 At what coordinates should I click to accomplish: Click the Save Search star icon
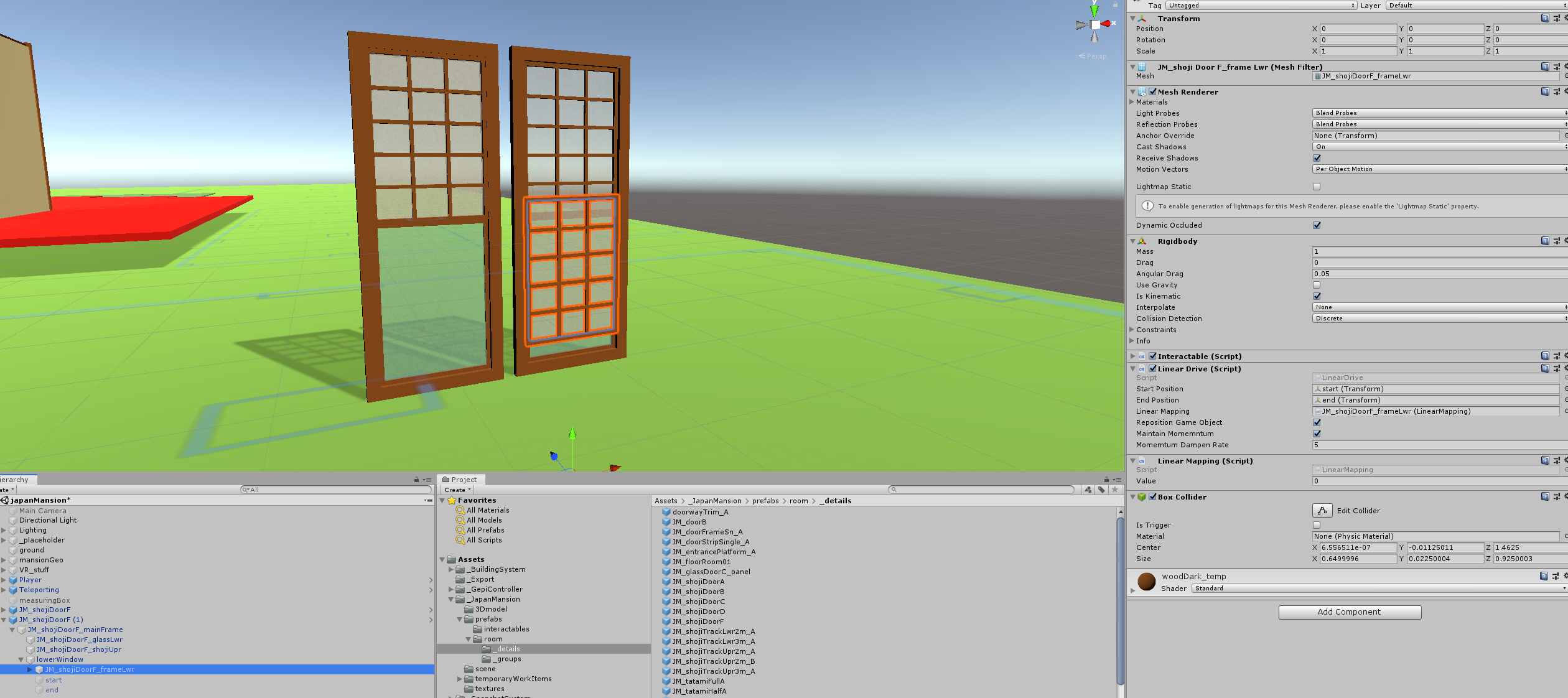point(1114,490)
